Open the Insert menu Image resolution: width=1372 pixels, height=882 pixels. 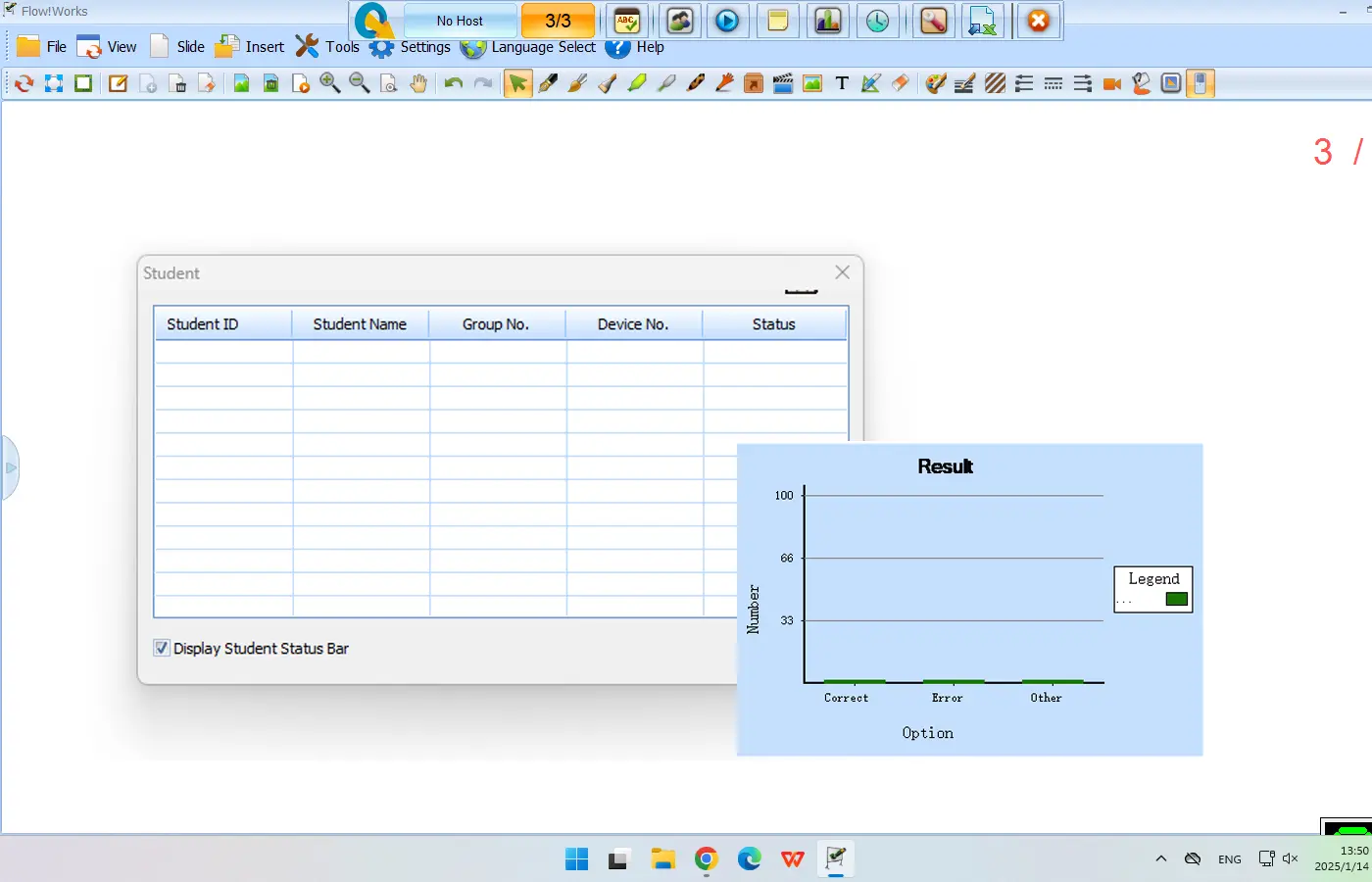pos(250,46)
